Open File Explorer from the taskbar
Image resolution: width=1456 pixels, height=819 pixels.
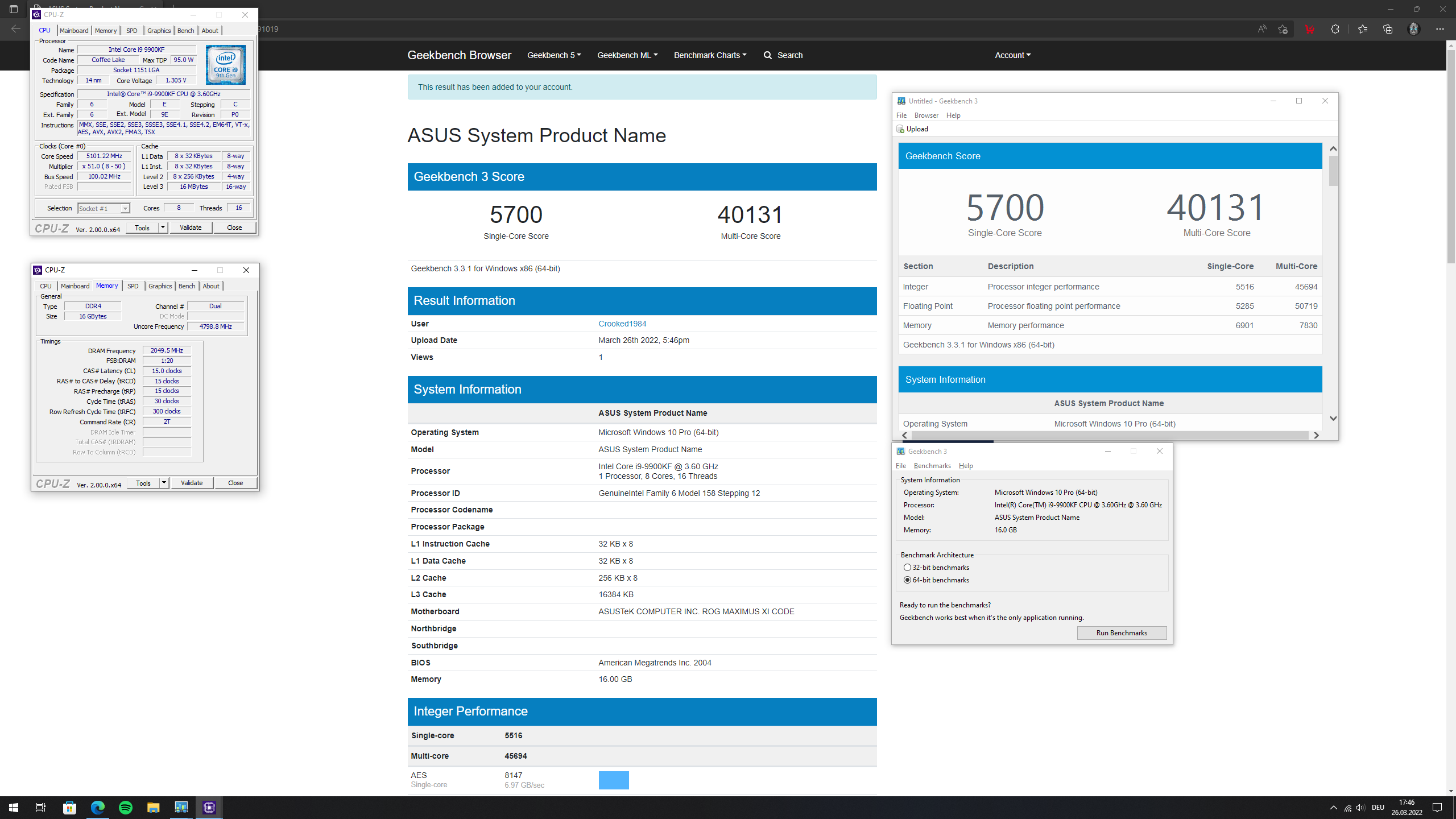point(154,808)
